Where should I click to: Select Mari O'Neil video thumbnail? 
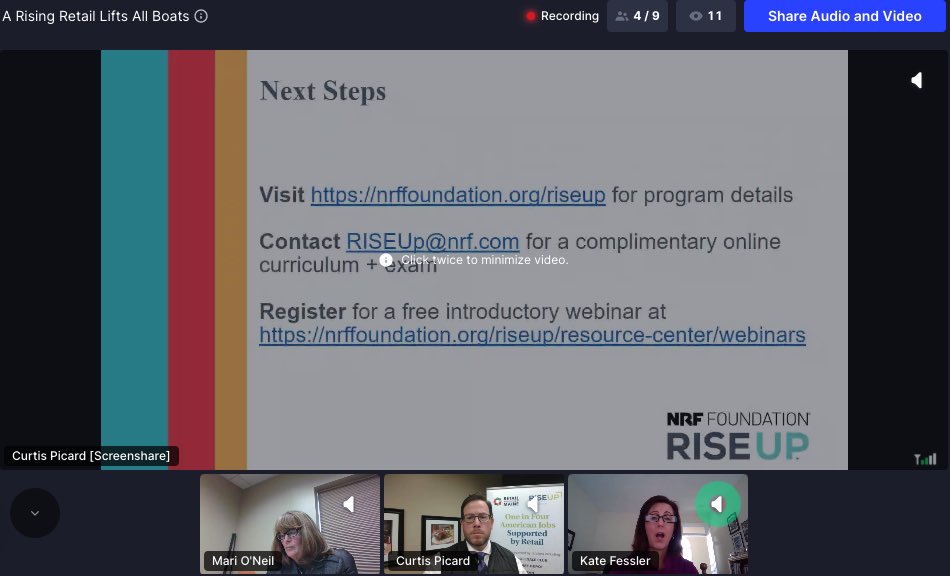coord(290,524)
